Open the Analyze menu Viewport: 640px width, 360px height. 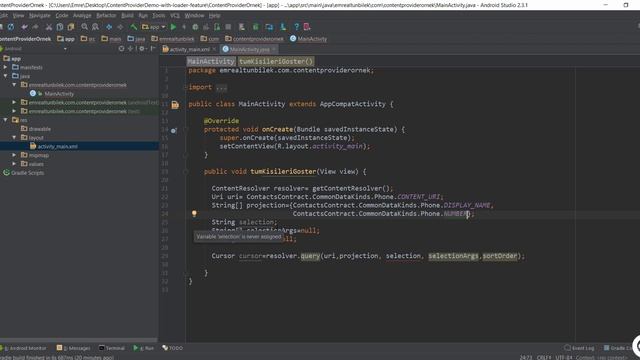tap(82, 16)
